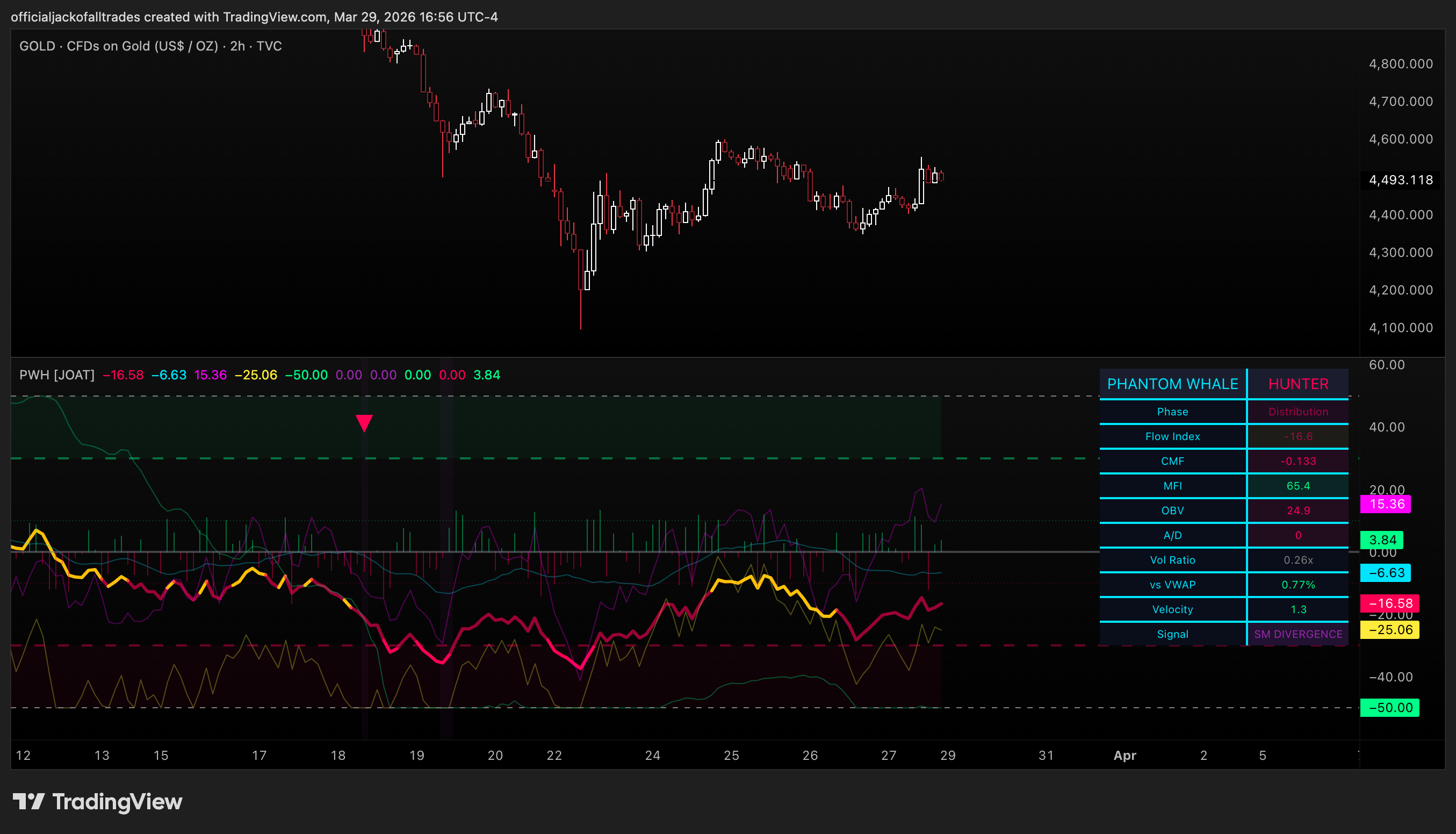Click date 27 on the time axis
The image size is (1456, 834).
(889, 756)
